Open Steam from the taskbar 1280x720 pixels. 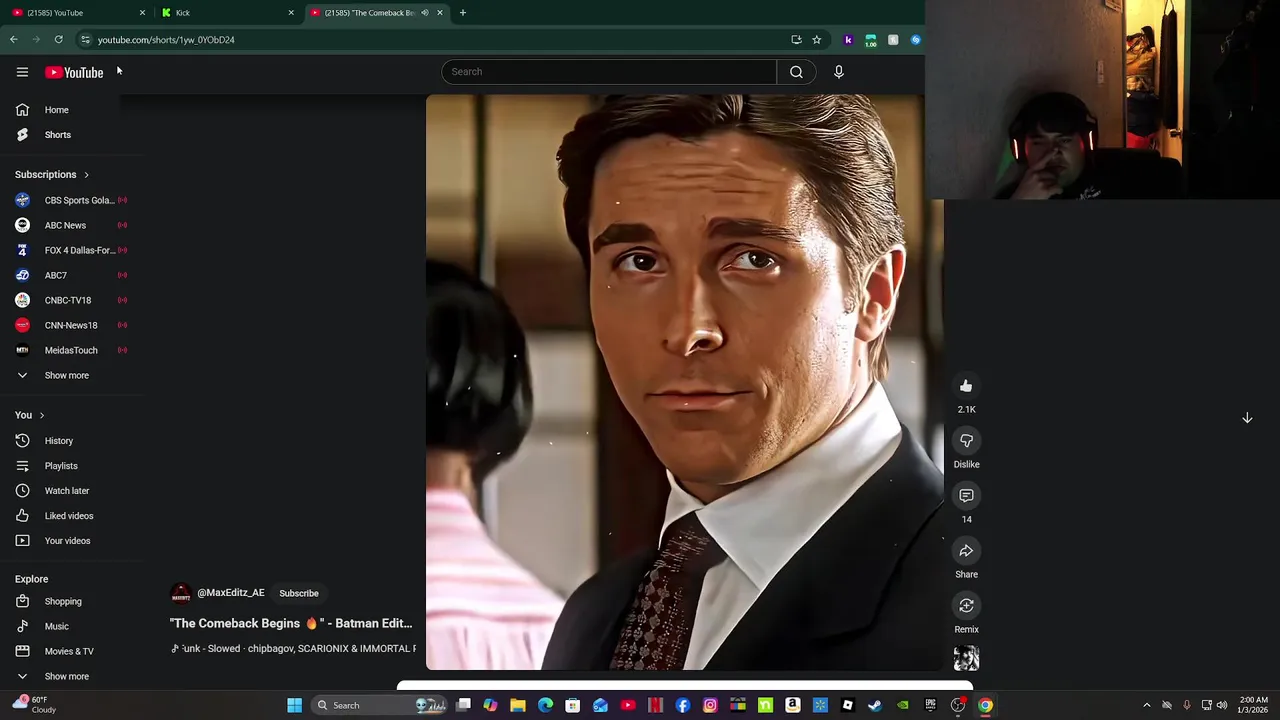click(875, 706)
